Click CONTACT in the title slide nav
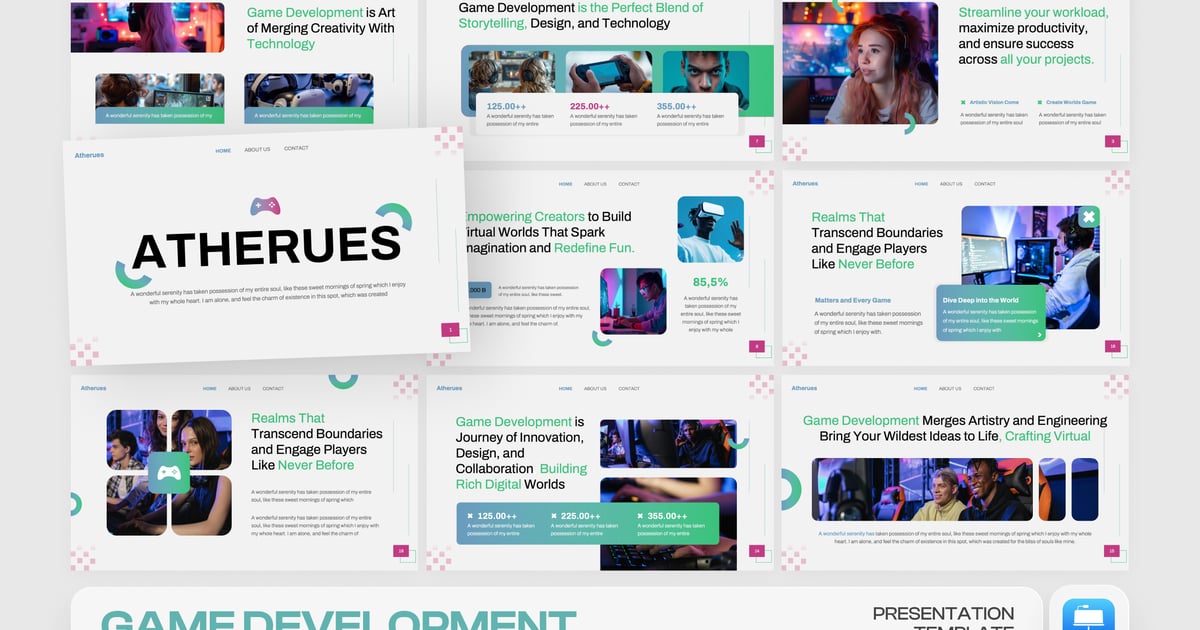This screenshot has height=630, width=1200. [296, 148]
